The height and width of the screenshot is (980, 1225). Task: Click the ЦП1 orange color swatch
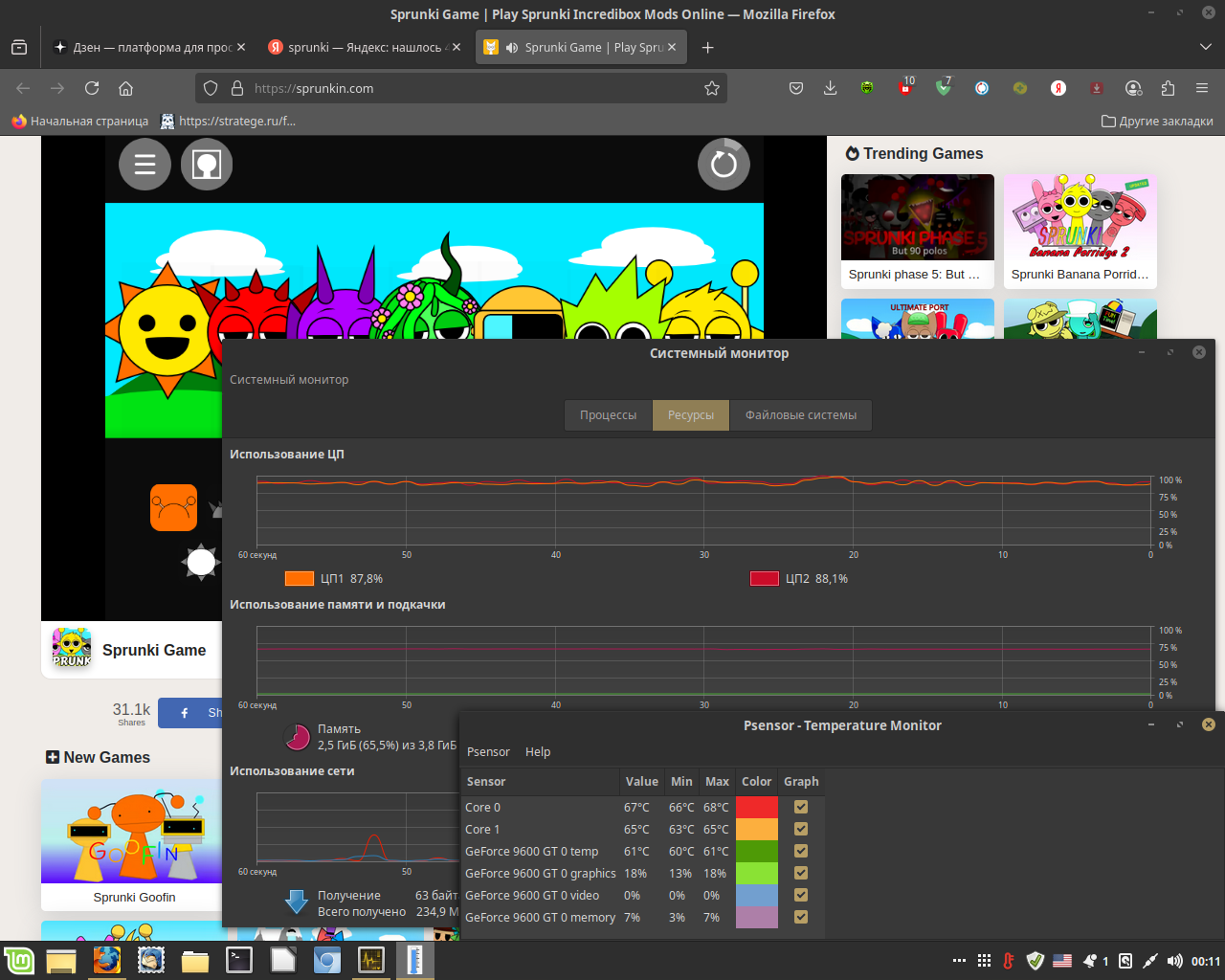(x=300, y=578)
